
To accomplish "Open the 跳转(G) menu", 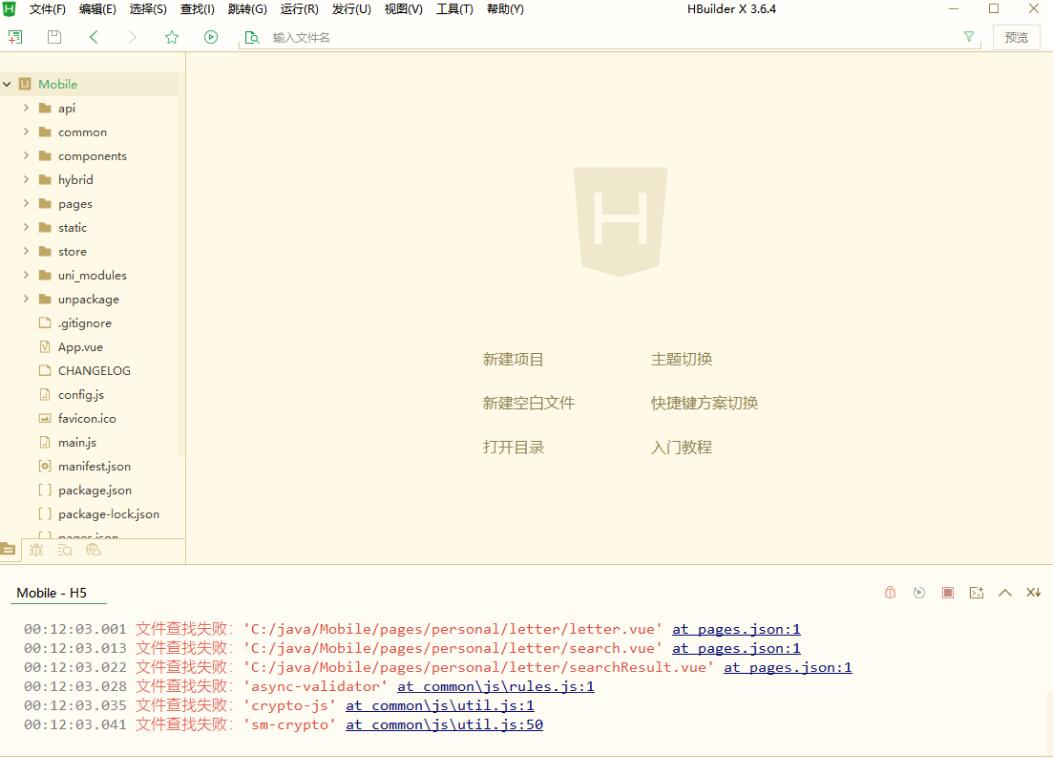I will pos(247,9).
